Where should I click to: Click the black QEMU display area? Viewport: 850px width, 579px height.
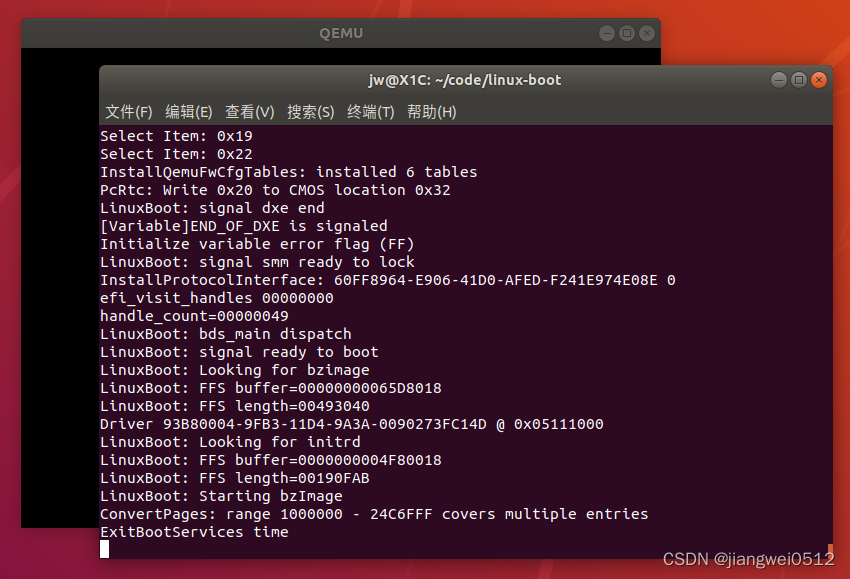(60, 287)
